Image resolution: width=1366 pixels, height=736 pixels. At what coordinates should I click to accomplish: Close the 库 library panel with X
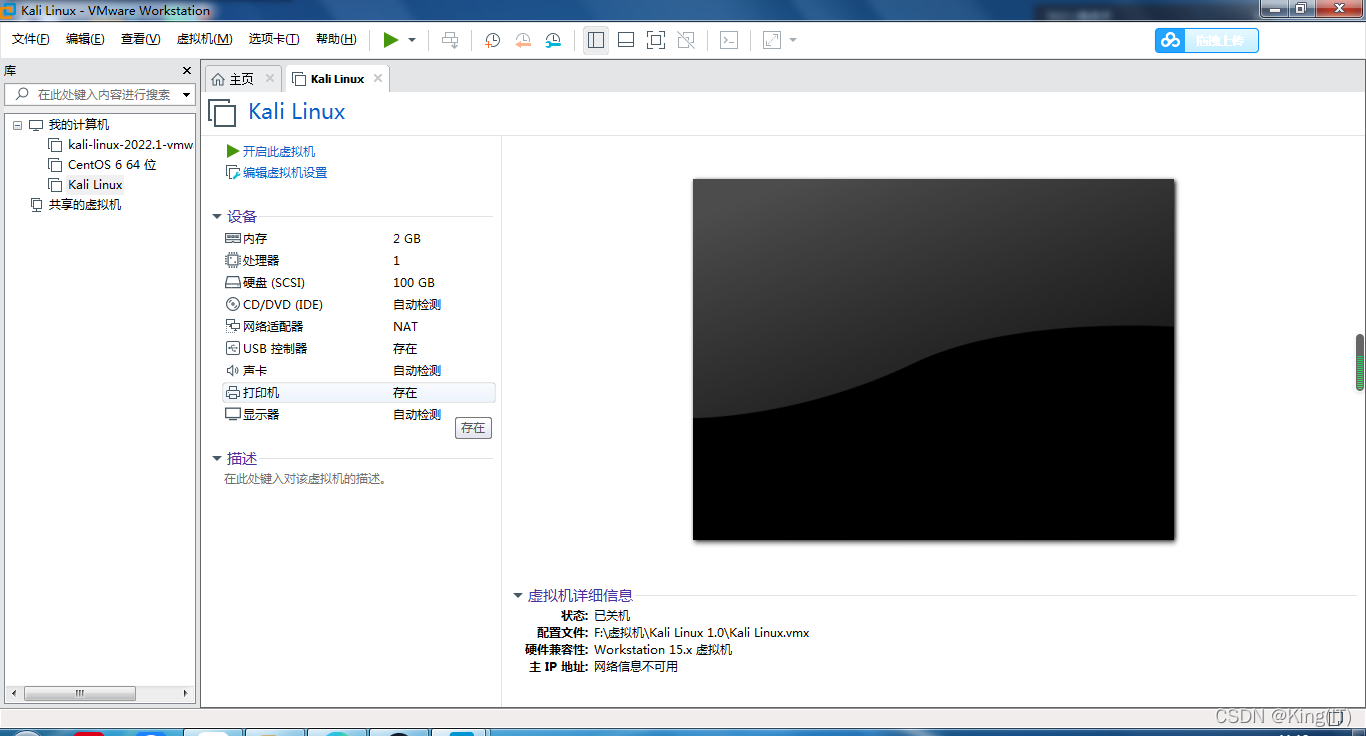tap(186, 71)
